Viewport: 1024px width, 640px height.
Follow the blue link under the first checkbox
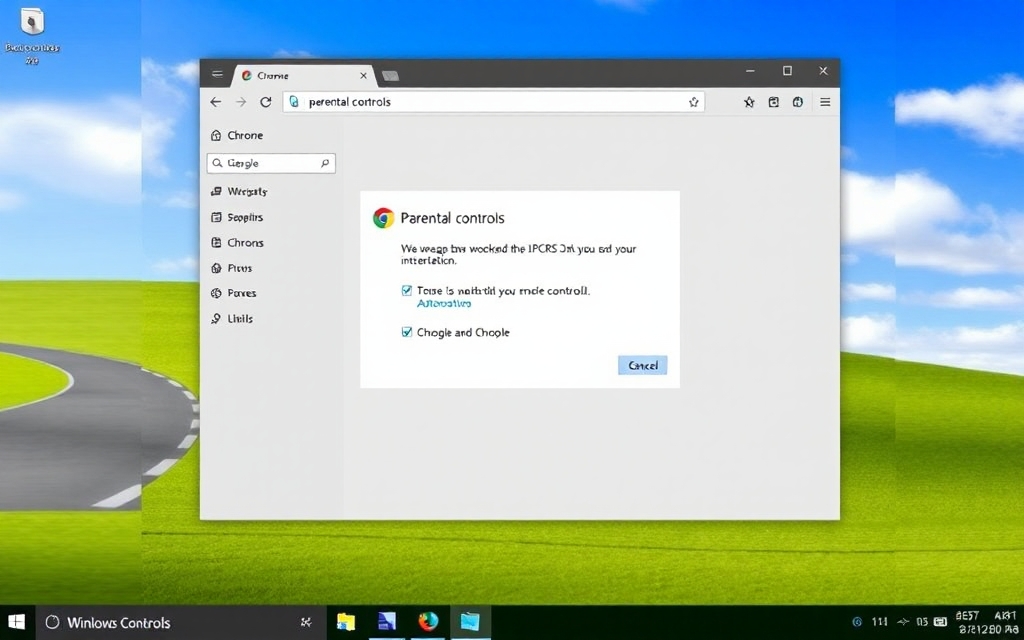click(x=444, y=304)
